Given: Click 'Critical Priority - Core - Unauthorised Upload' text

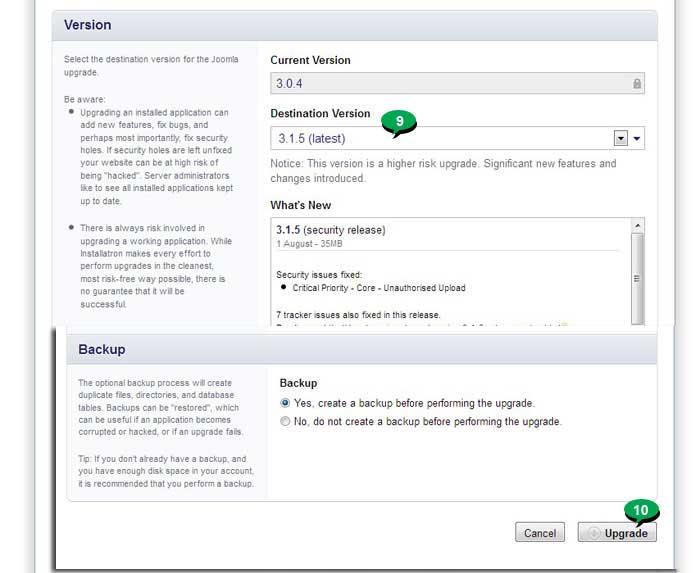Looking at the screenshot, I should tap(379, 288).
